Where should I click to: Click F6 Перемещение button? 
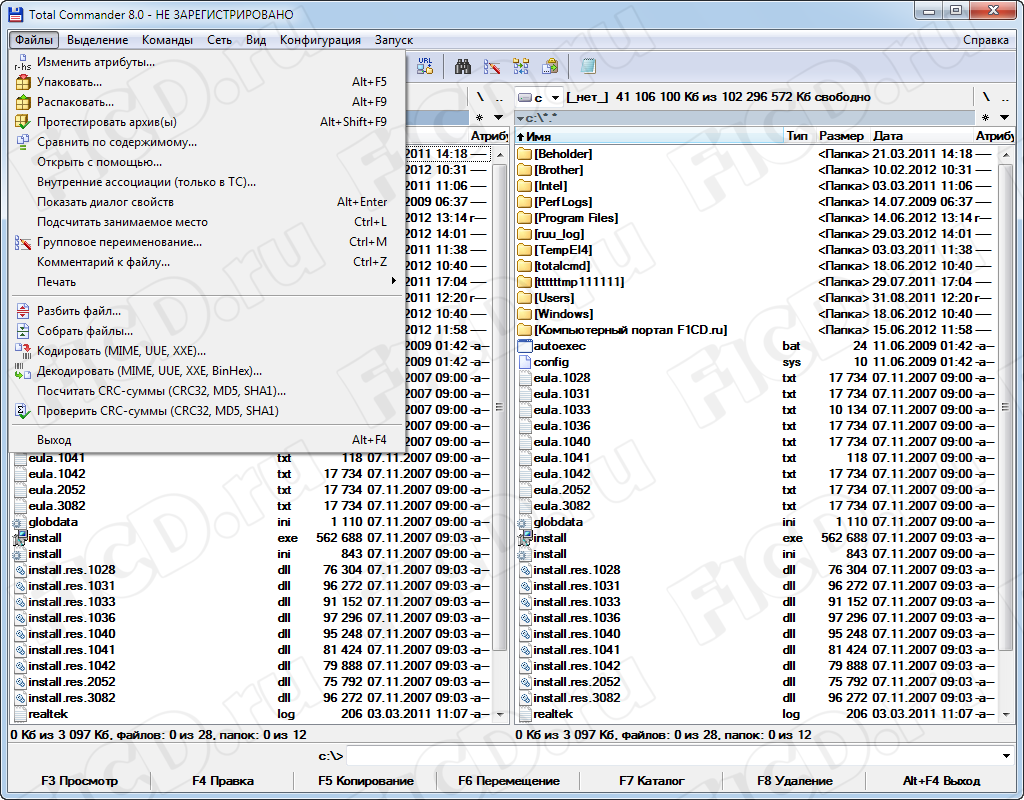(x=509, y=781)
